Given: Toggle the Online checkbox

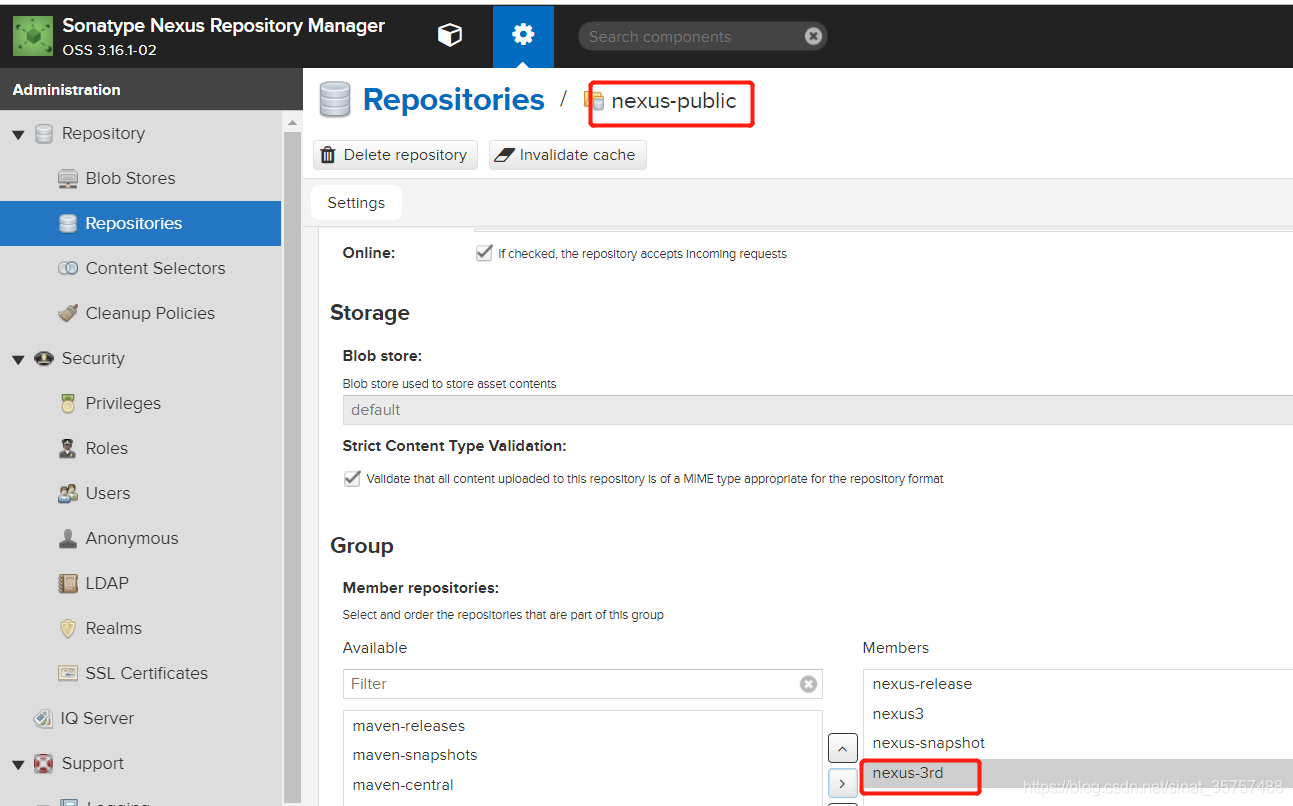Looking at the screenshot, I should click(x=484, y=253).
